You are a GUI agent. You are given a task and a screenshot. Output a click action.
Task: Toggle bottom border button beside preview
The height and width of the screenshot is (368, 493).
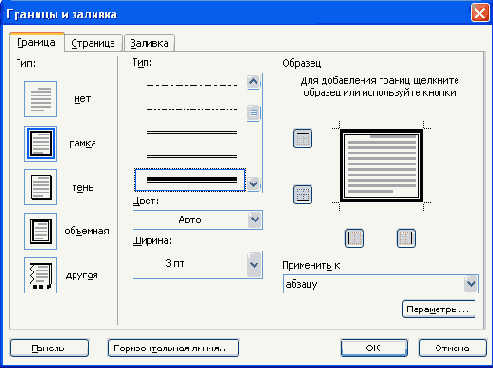pos(302,194)
